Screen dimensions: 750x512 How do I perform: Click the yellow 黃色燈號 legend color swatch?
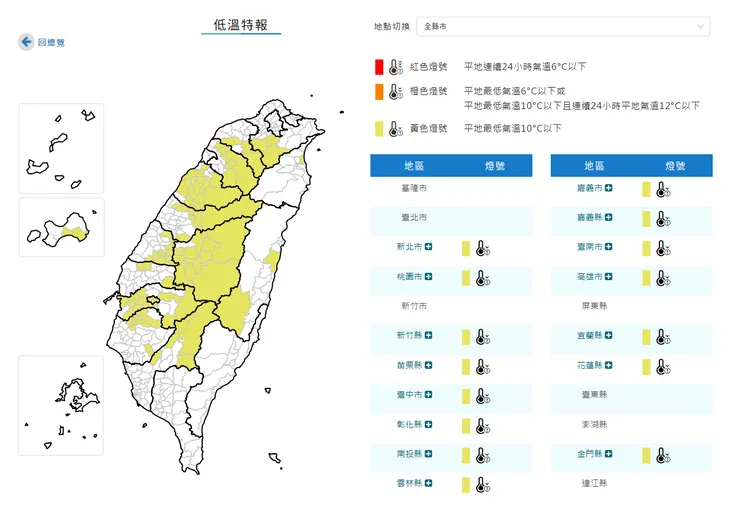pyautogui.click(x=379, y=129)
